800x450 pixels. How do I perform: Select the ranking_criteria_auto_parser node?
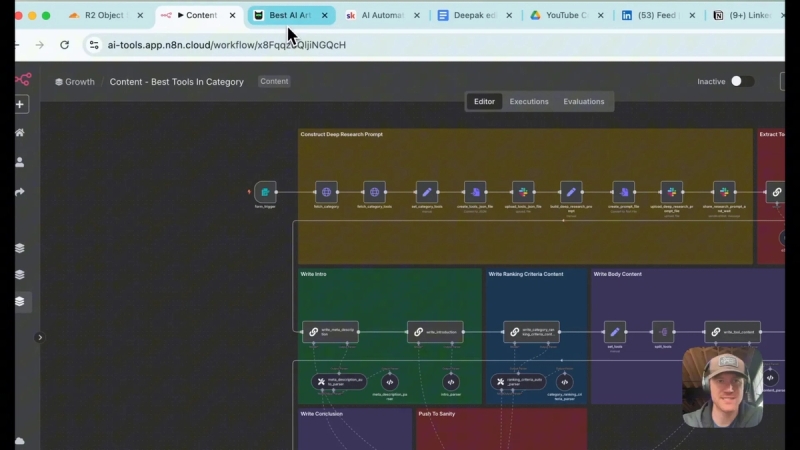point(518,382)
